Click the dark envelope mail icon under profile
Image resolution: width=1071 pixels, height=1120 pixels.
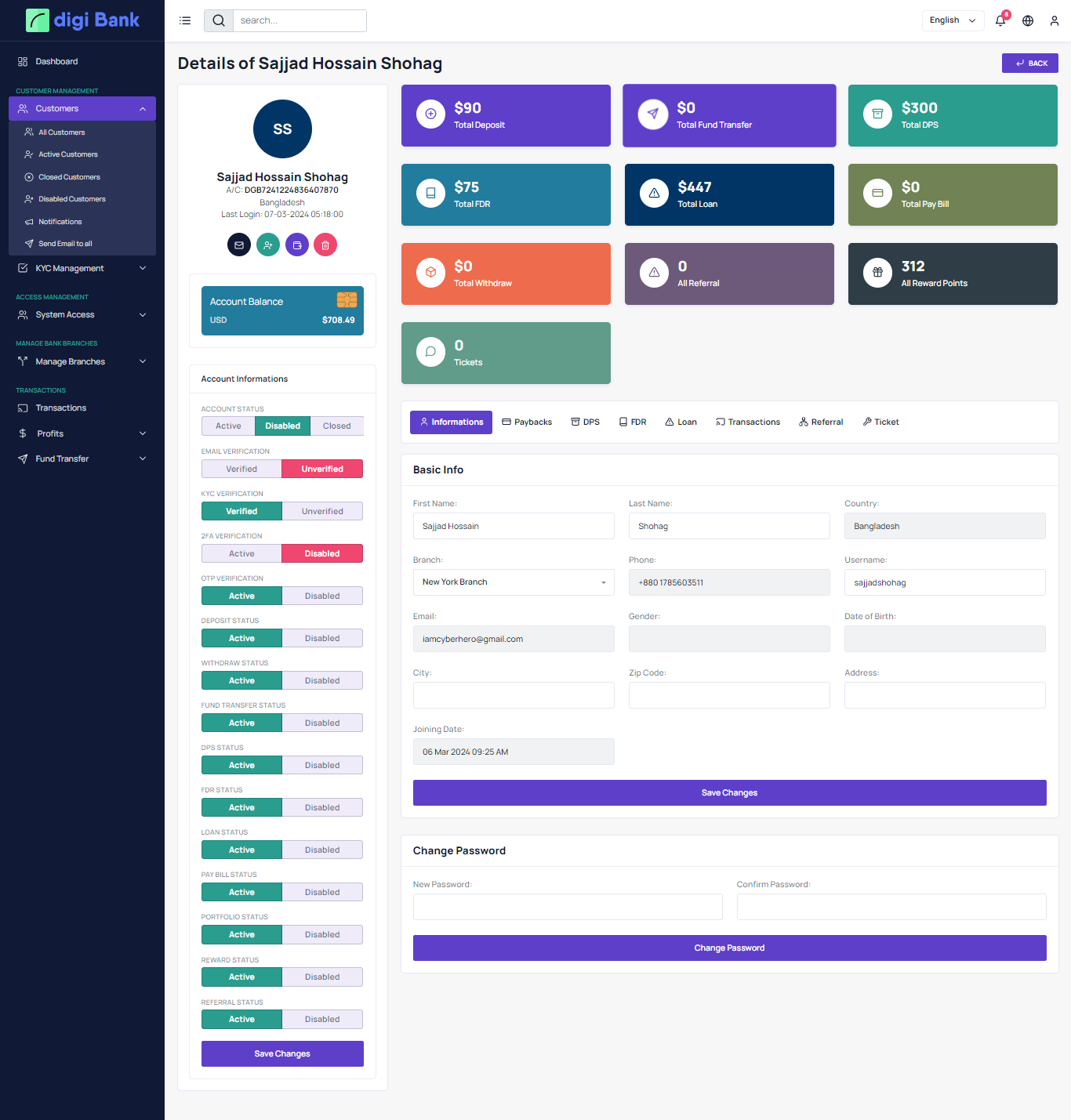click(239, 245)
